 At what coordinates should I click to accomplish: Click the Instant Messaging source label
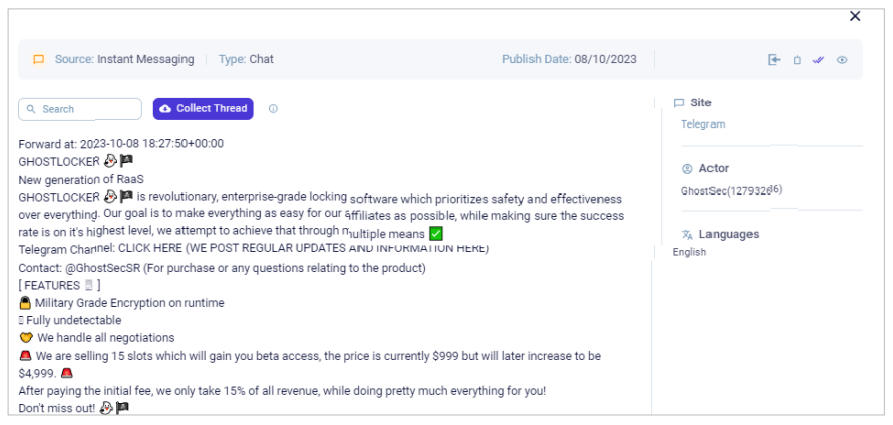pyautogui.click(x=146, y=59)
